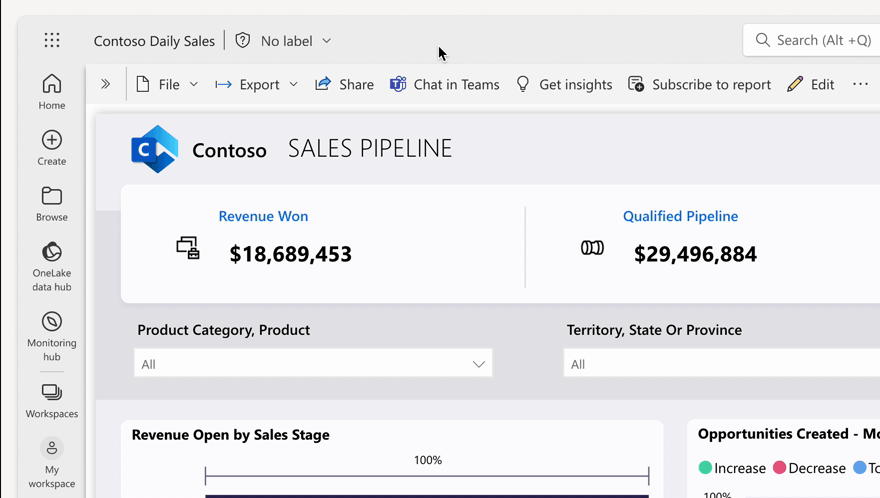Open My workspace in sidebar
The height and width of the screenshot is (498, 880).
tap(52, 463)
